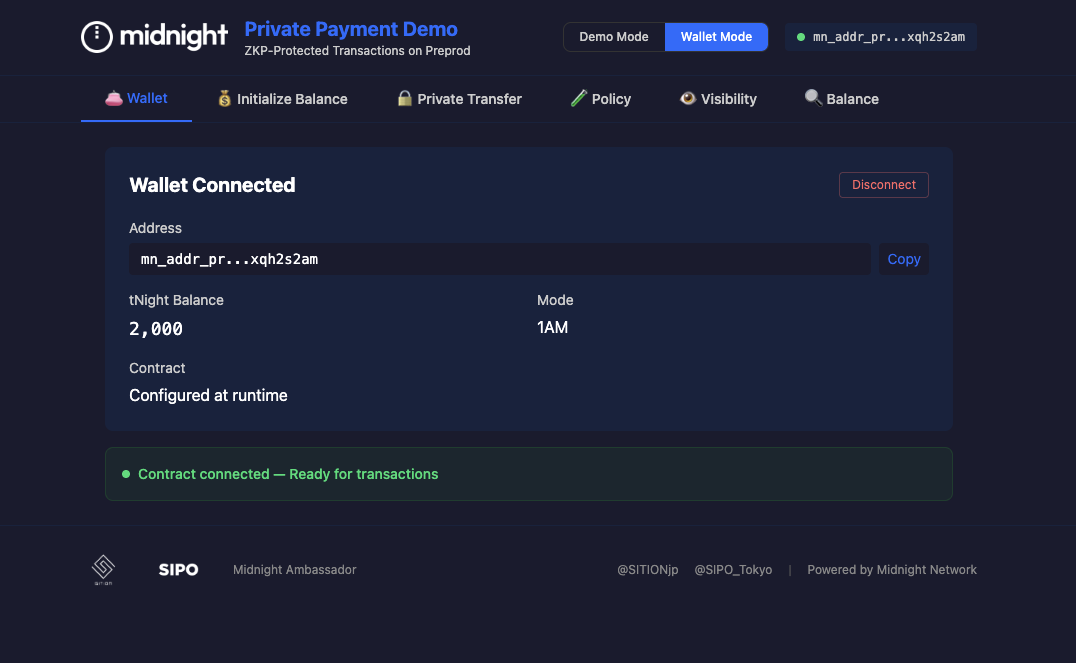Click the midnight wordmark in header

tap(174, 36)
